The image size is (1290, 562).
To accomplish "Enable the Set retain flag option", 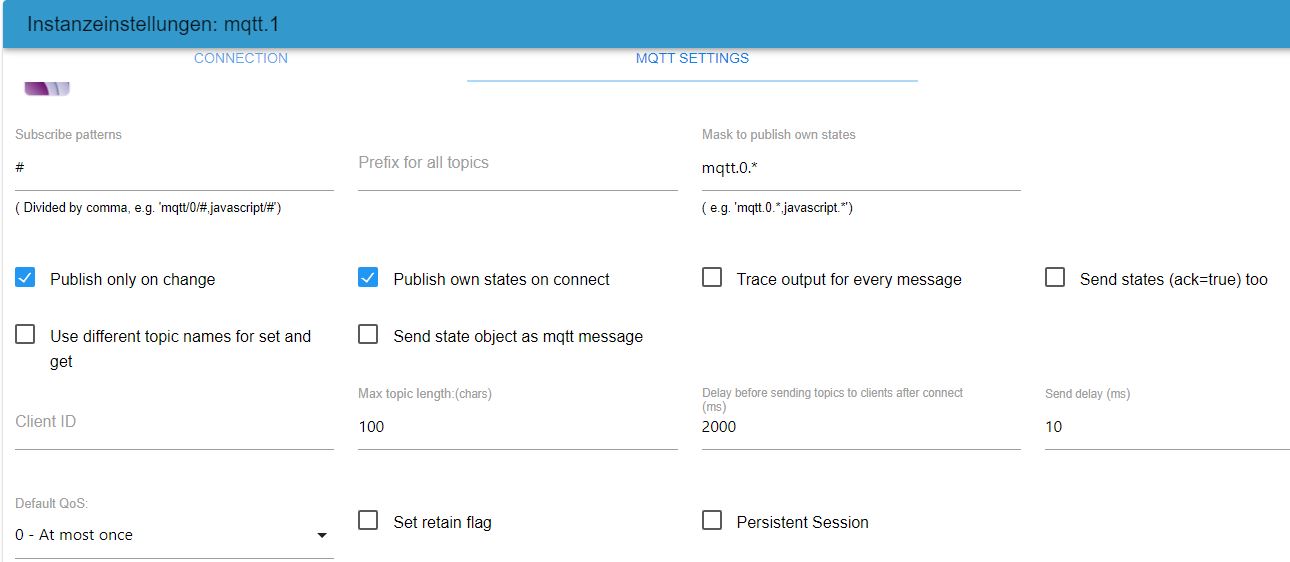I will pyautogui.click(x=368, y=521).
